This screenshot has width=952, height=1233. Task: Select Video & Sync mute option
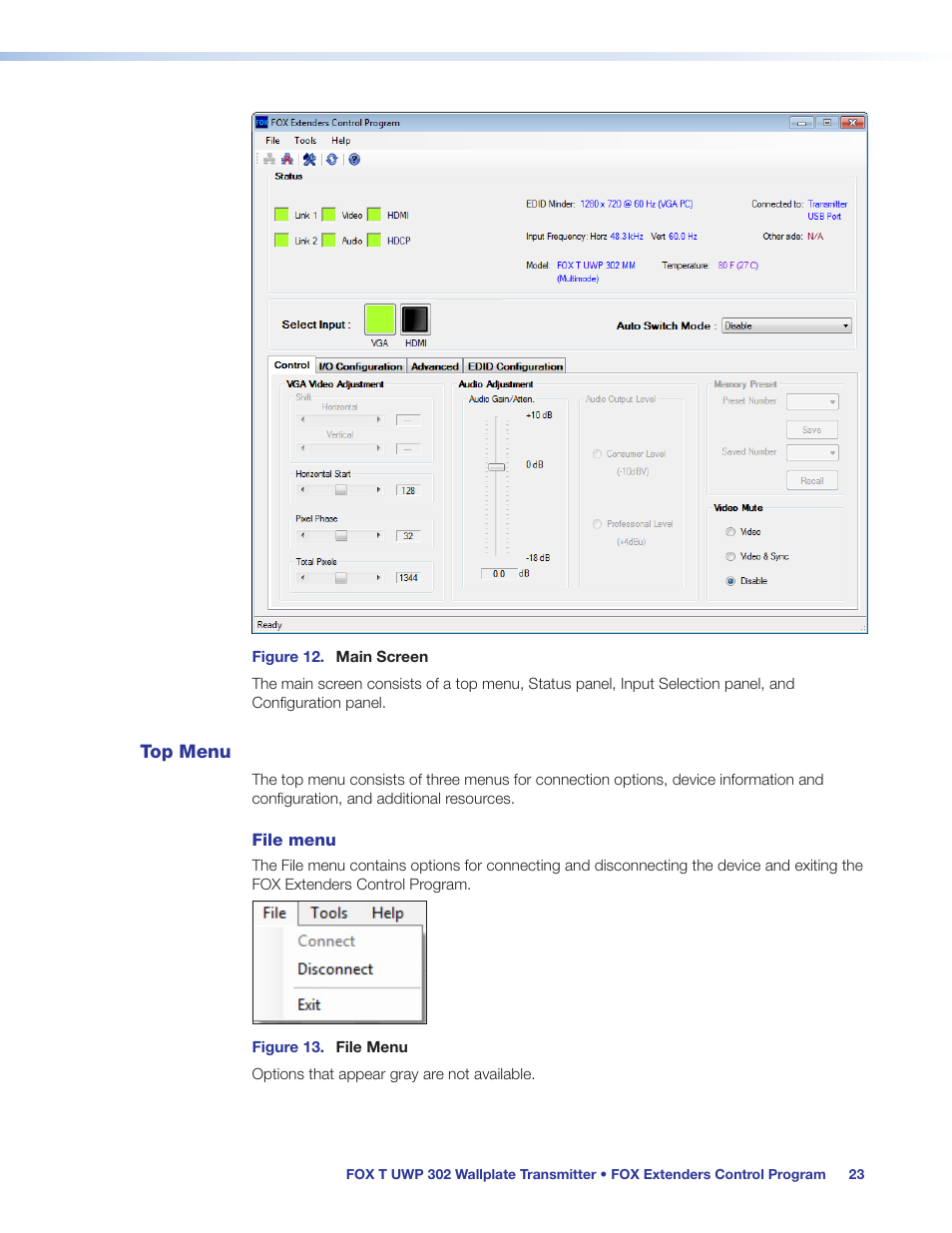pyautogui.click(x=730, y=557)
